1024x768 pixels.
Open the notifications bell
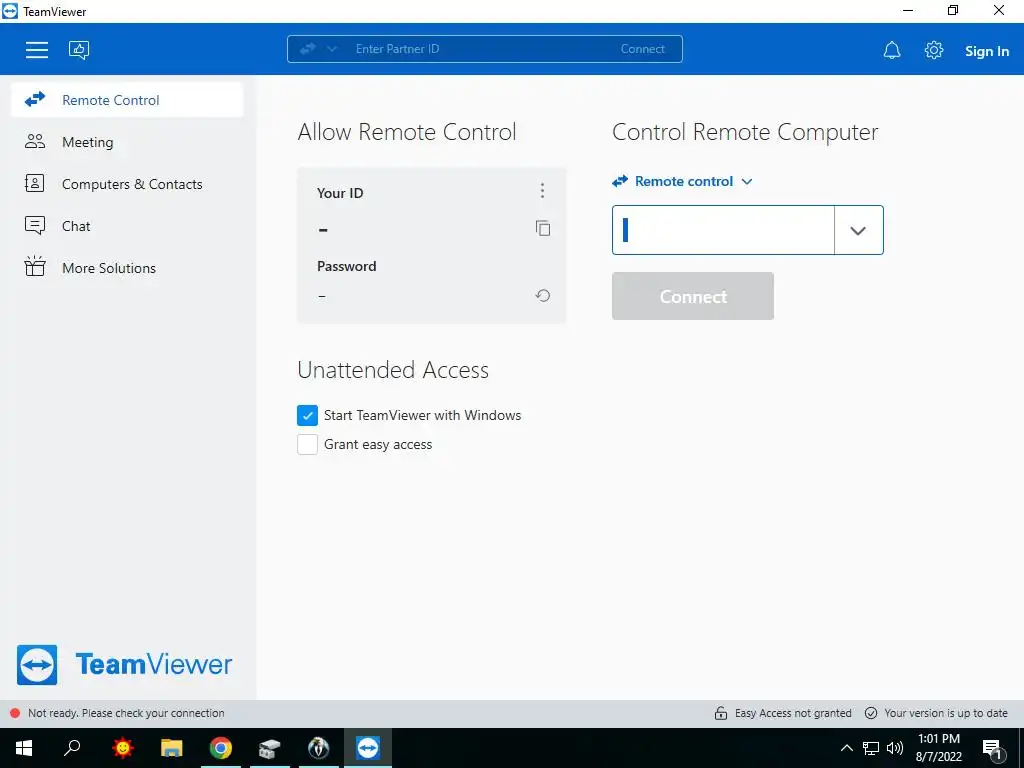(891, 50)
